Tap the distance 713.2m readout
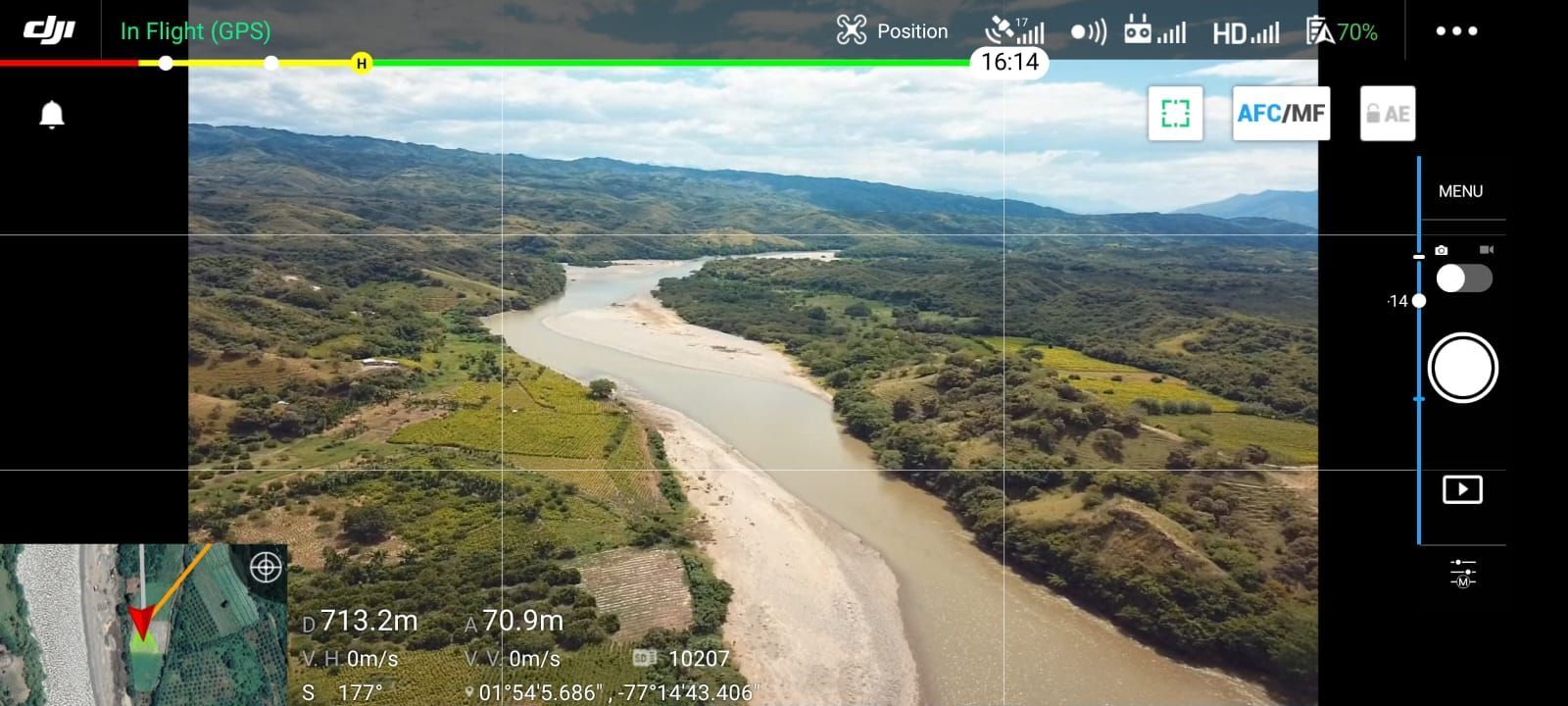The height and width of the screenshot is (706, 1568). click(360, 621)
